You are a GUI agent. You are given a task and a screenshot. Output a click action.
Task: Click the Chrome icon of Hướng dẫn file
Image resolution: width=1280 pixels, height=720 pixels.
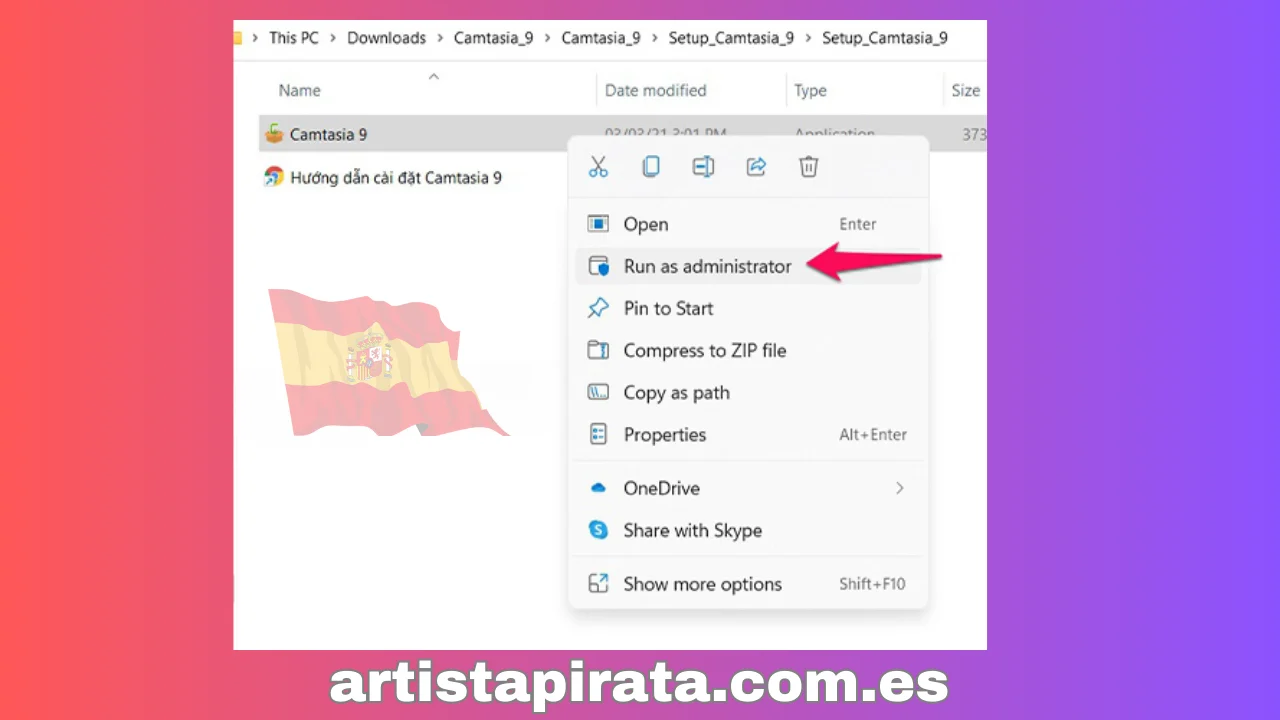[x=274, y=177]
